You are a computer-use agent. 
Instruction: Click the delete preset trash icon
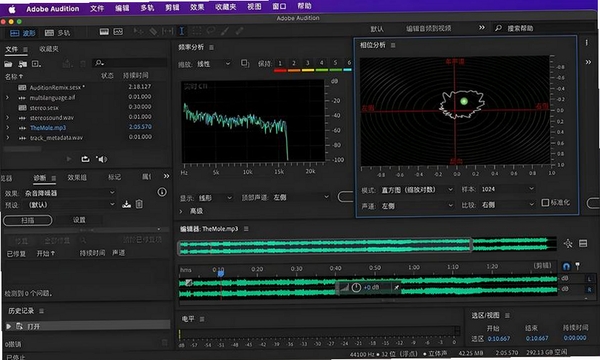[139, 204]
